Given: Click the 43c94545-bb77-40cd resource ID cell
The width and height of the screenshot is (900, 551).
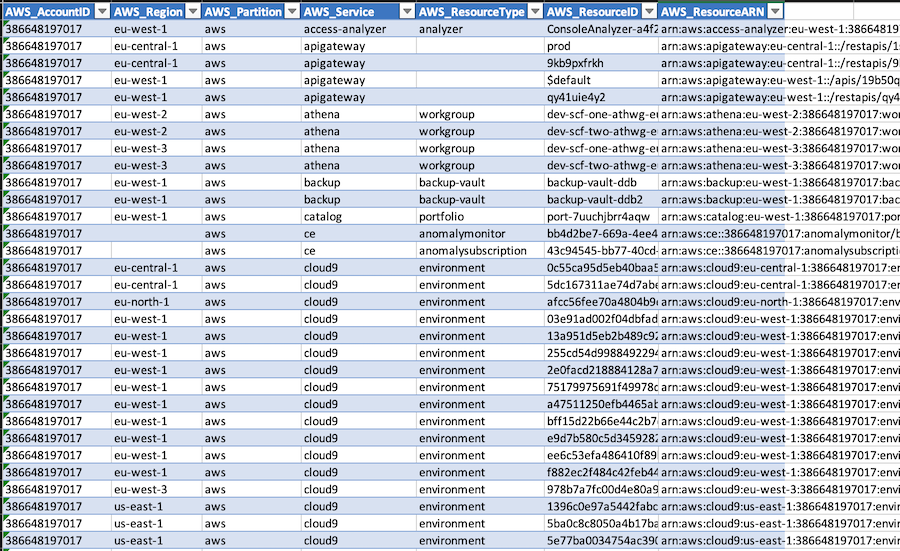Looking at the screenshot, I should pyautogui.click(x=601, y=250).
